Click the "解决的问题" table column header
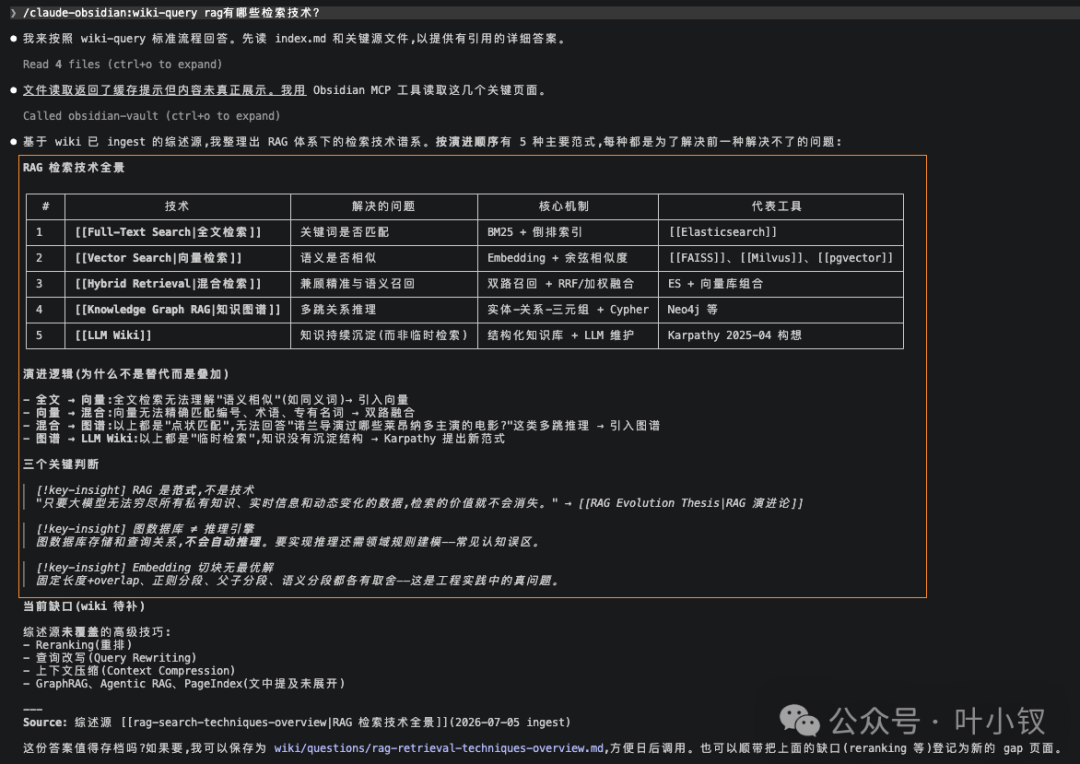1080x764 pixels. (x=384, y=206)
